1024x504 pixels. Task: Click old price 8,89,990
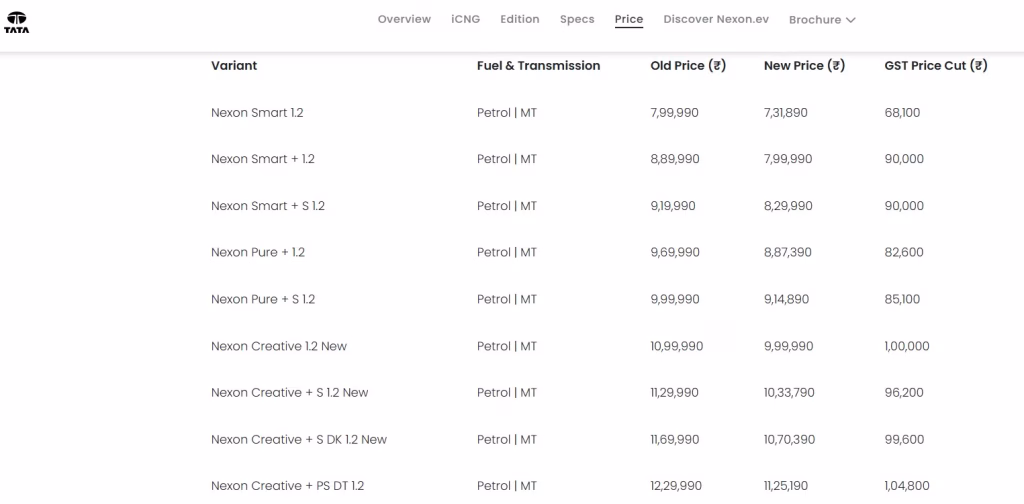(675, 159)
